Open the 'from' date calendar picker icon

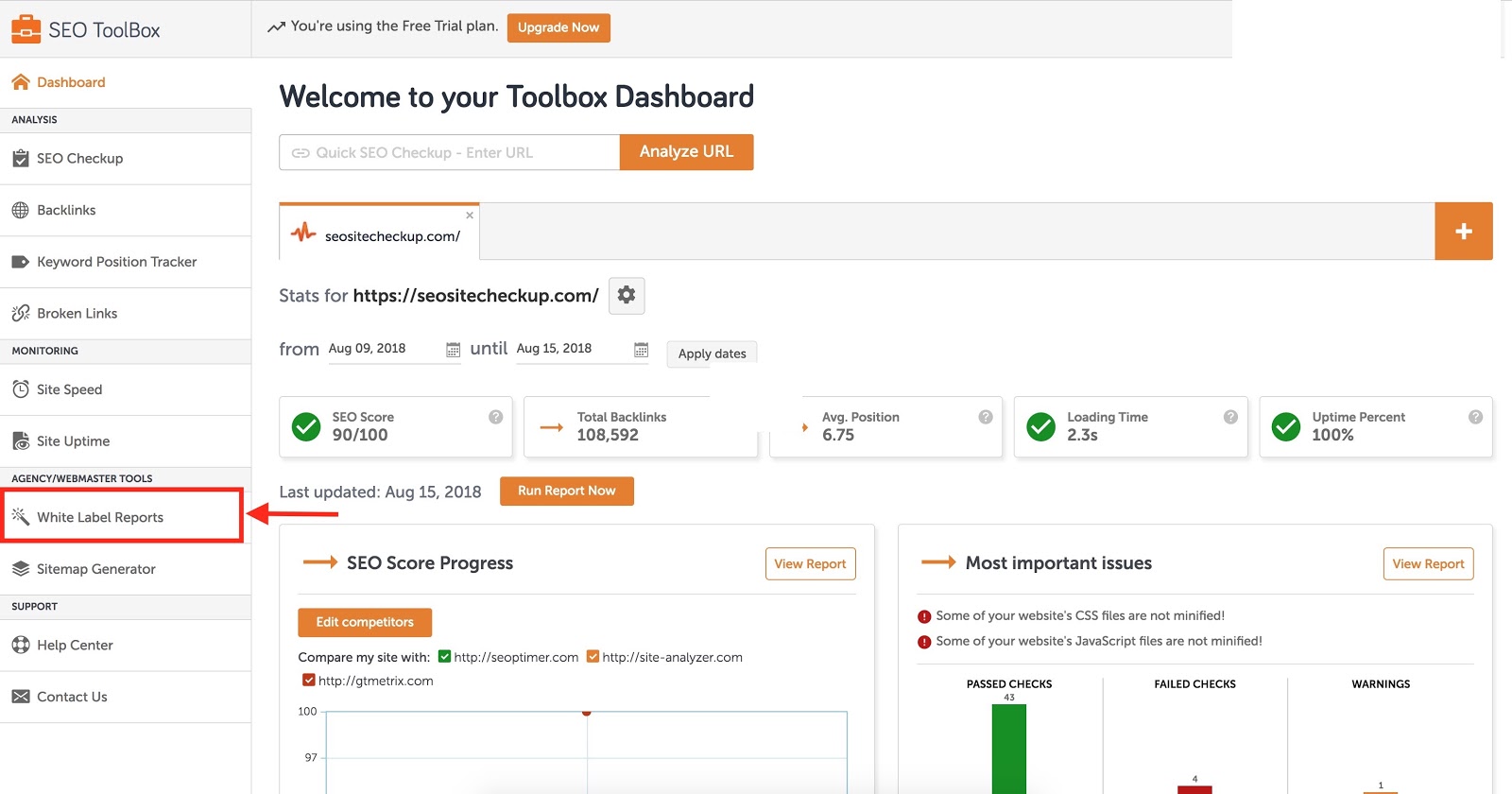[x=453, y=350]
